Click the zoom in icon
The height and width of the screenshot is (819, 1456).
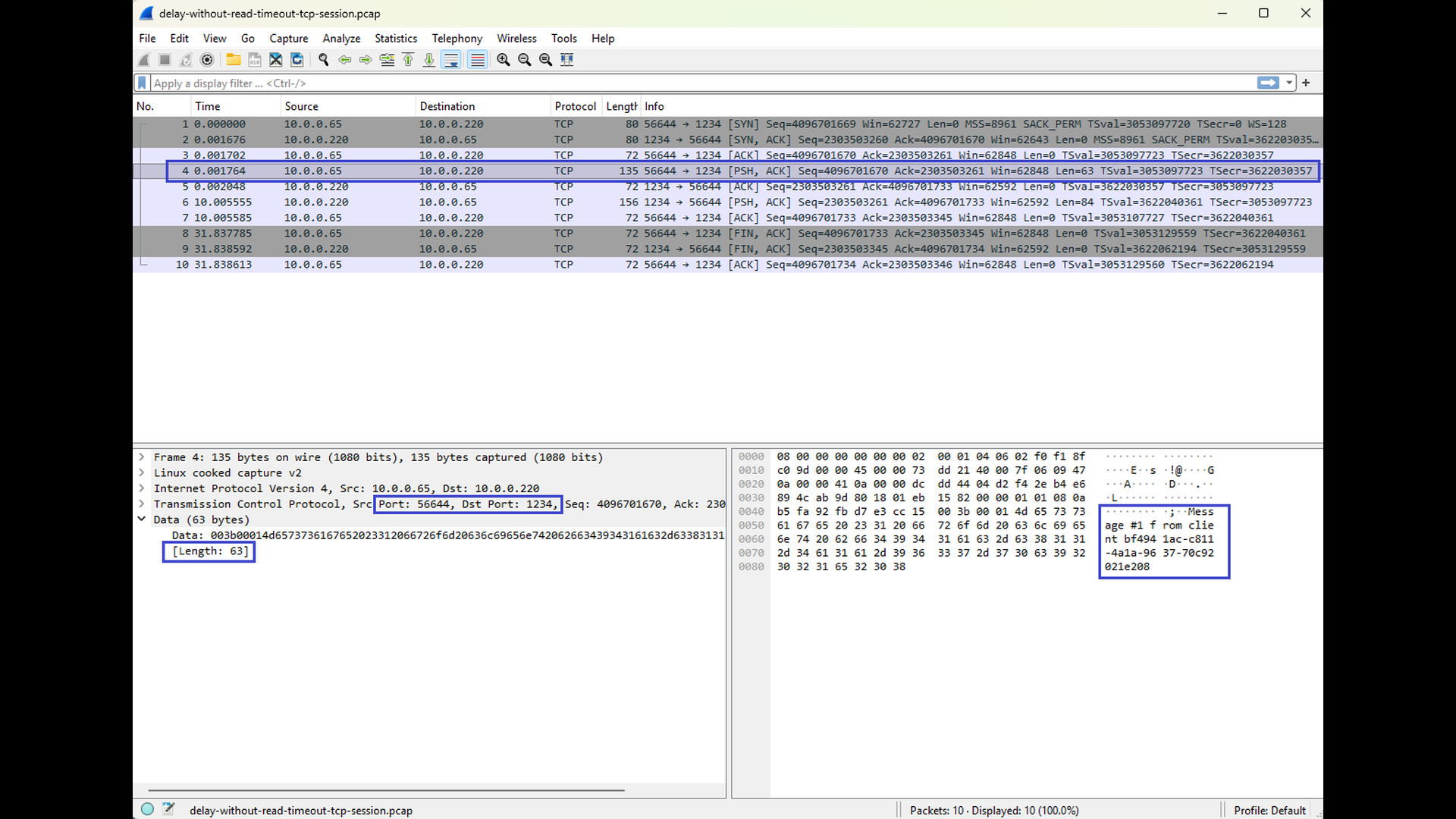pyautogui.click(x=503, y=60)
